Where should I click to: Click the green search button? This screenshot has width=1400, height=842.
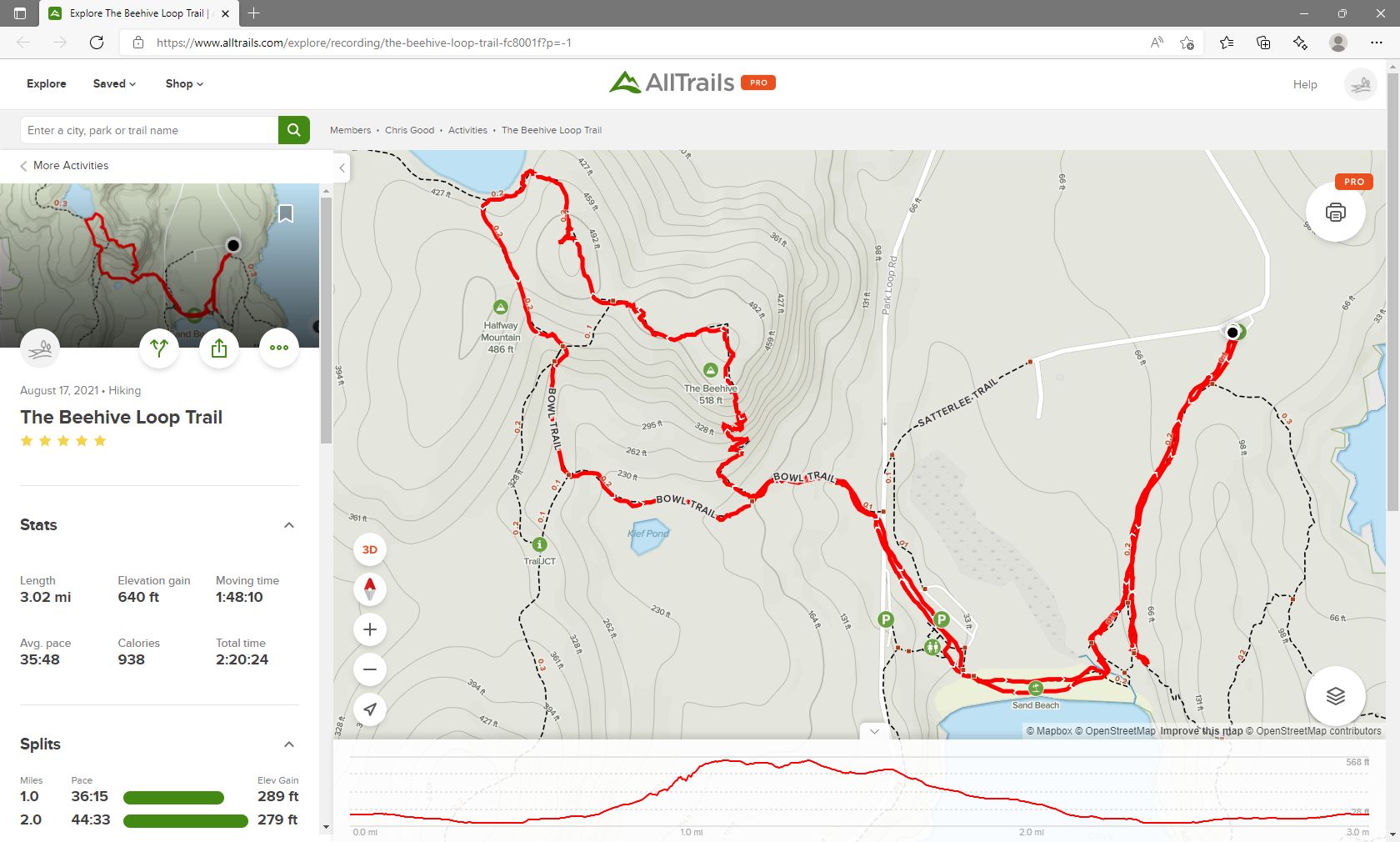click(293, 130)
